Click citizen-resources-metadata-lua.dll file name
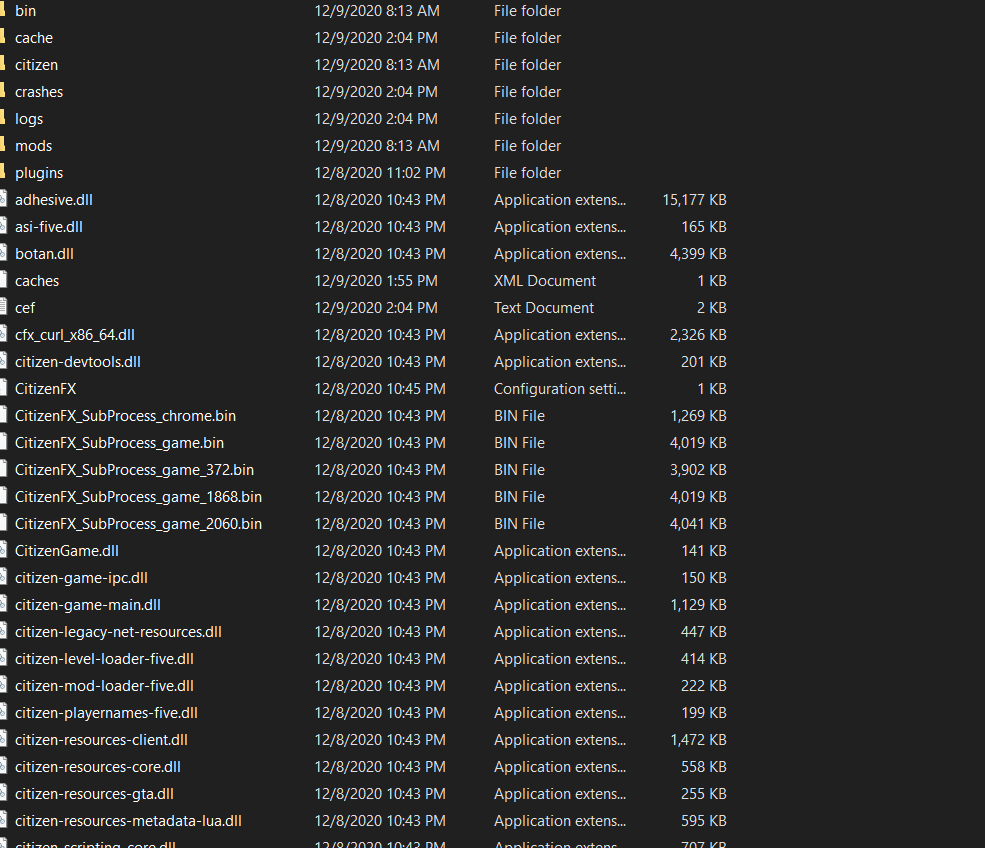The width and height of the screenshot is (985, 848). [128, 821]
